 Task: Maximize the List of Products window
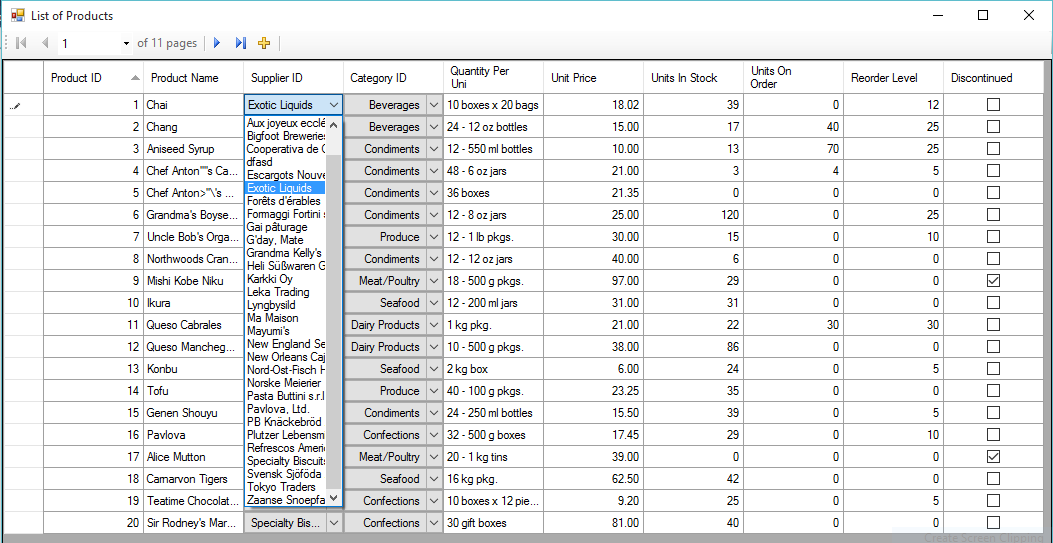pyautogui.click(x=982, y=15)
